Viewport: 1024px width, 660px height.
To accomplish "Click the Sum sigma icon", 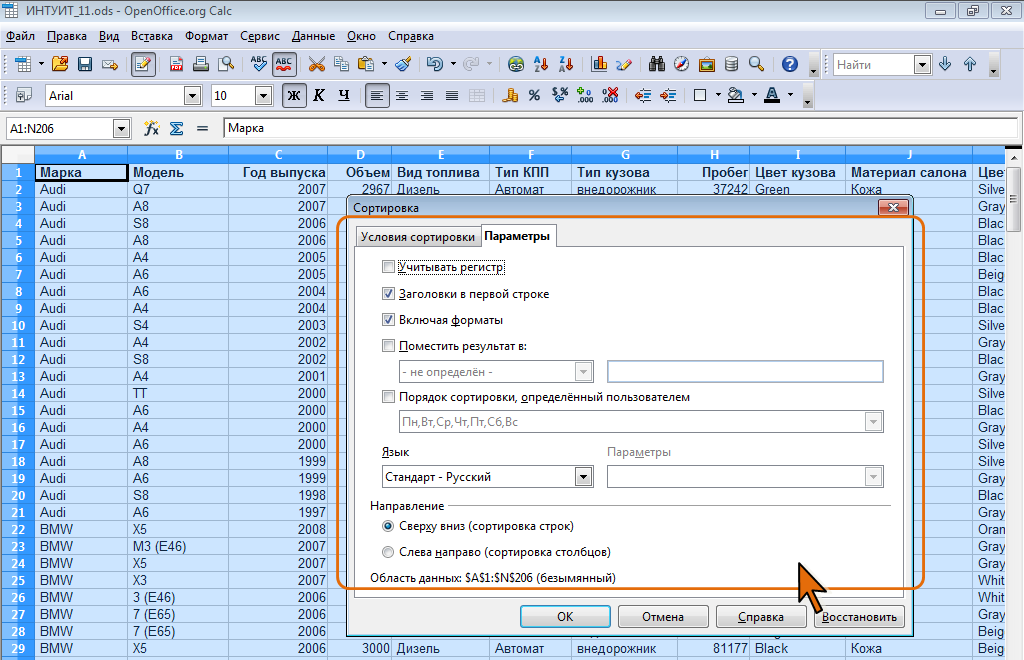I will click(176, 128).
